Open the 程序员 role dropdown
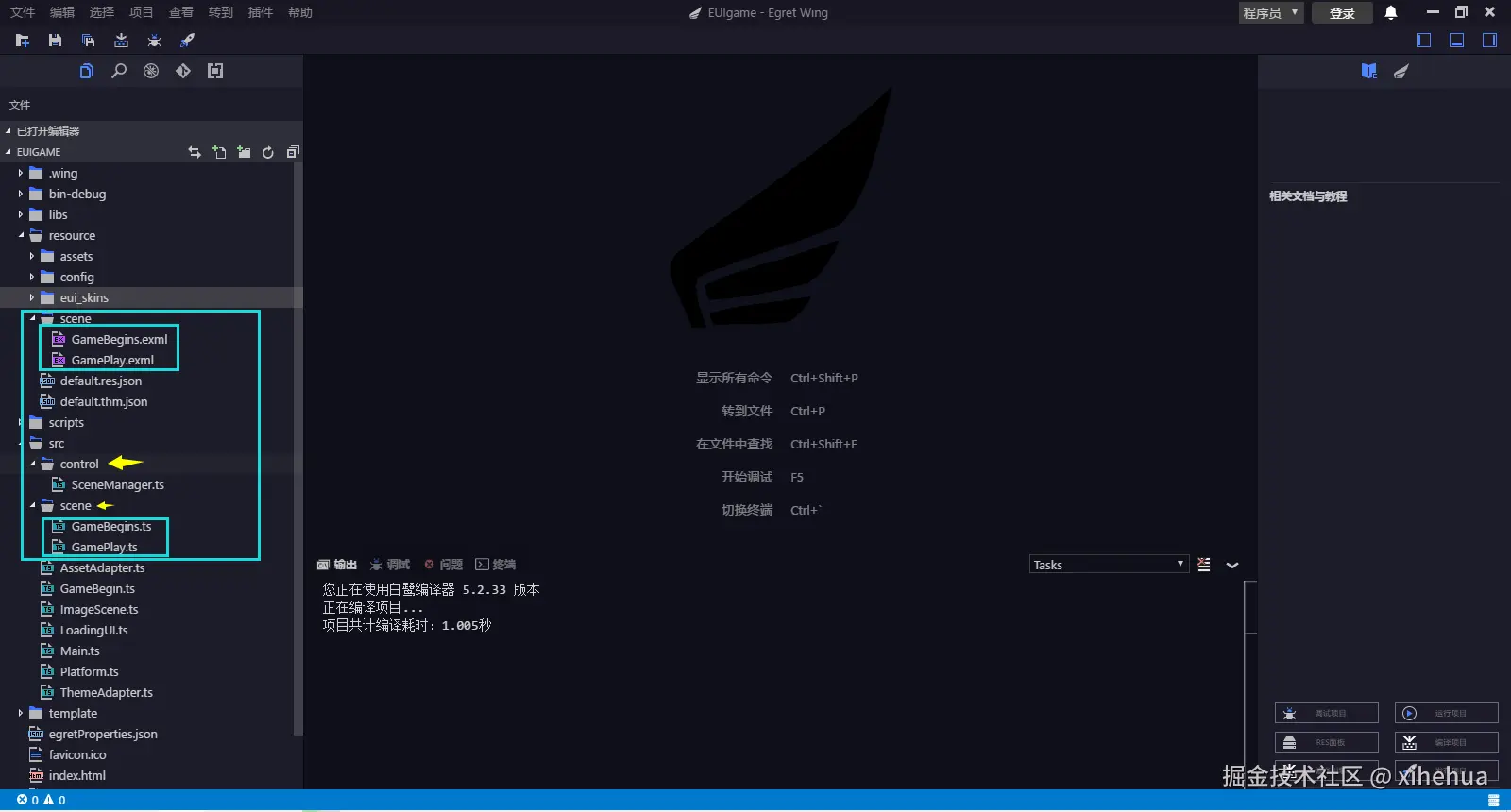This screenshot has height=812, width=1511. pos(1271,12)
